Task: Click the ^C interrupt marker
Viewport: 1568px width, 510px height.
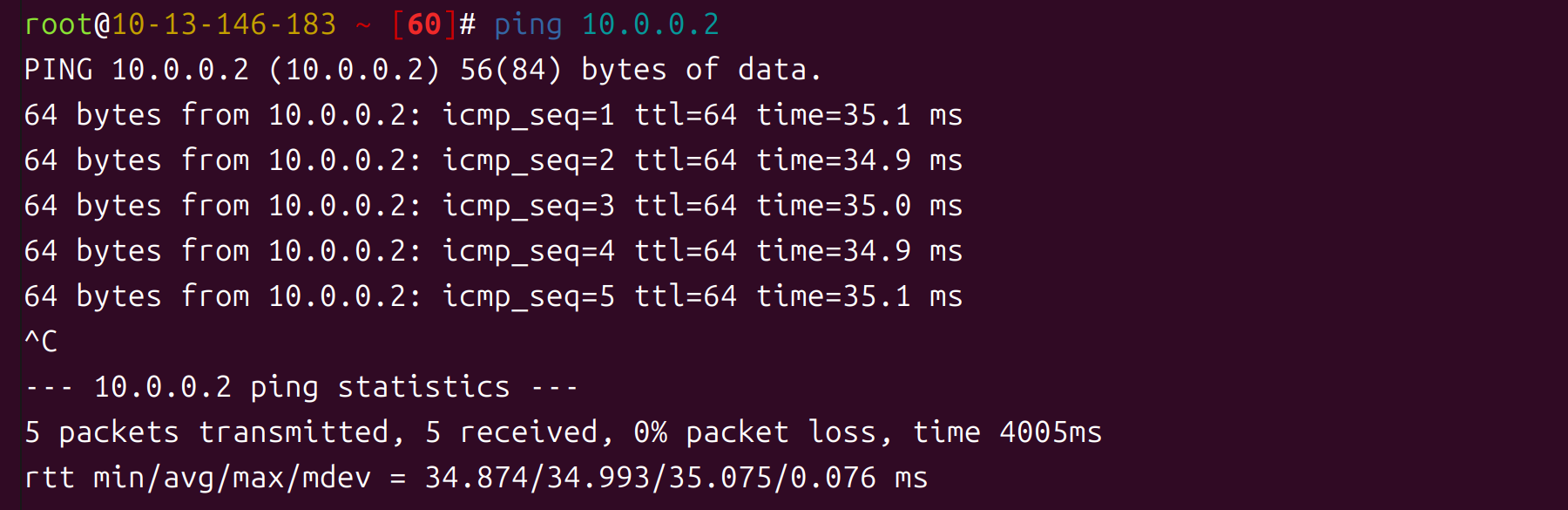Action: (x=41, y=341)
